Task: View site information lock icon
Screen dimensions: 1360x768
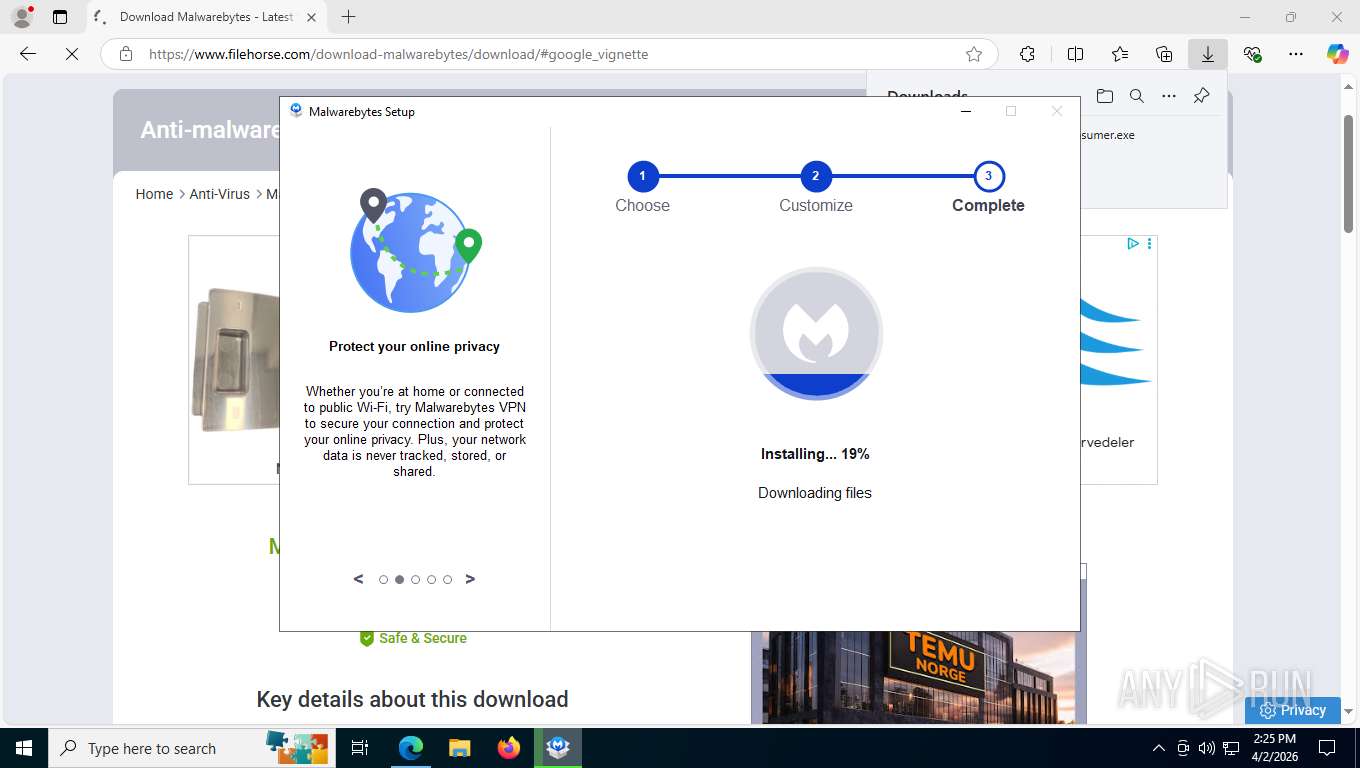Action: click(126, 54)
